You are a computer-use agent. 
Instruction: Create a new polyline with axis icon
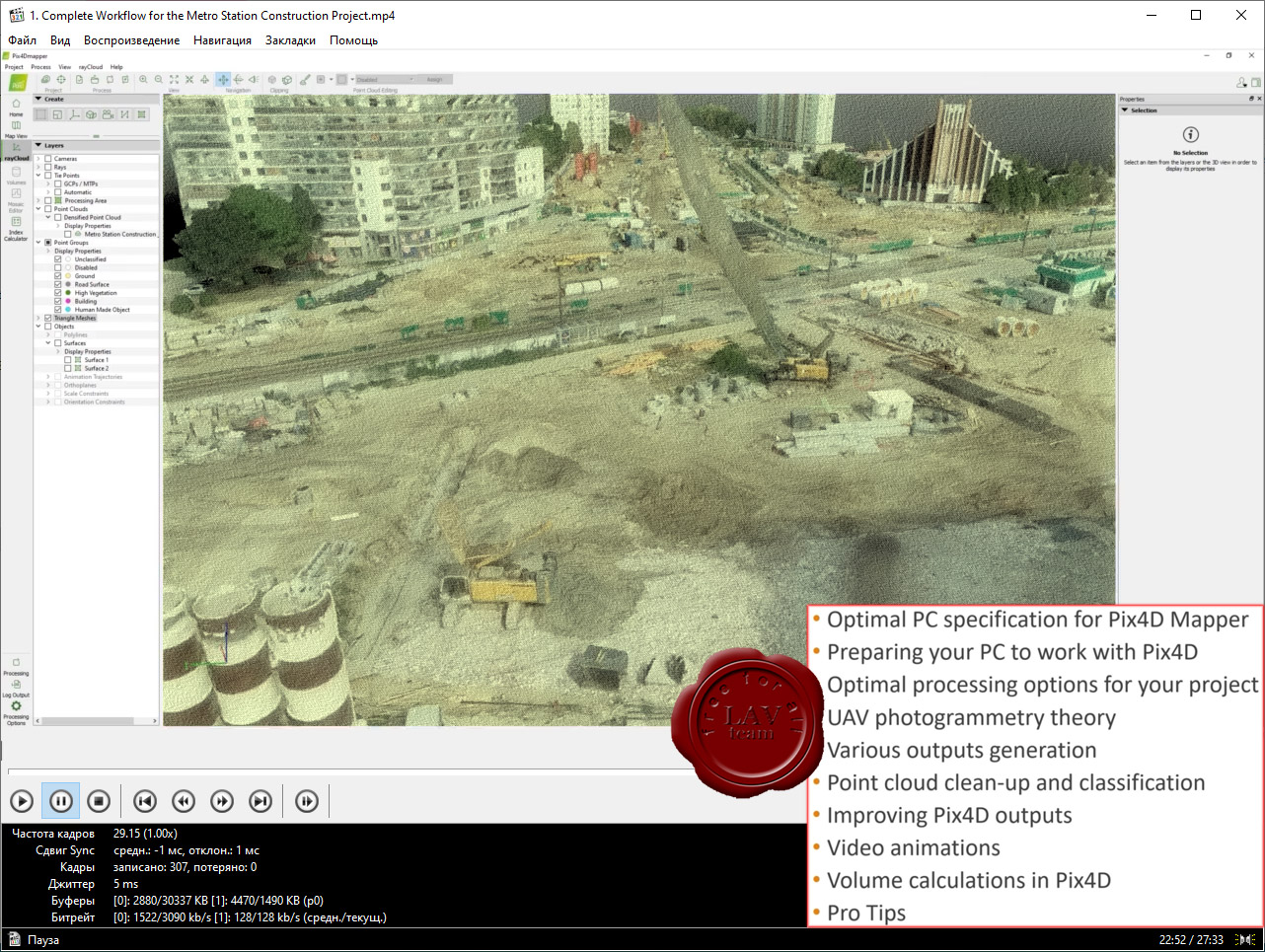[75, 114]
